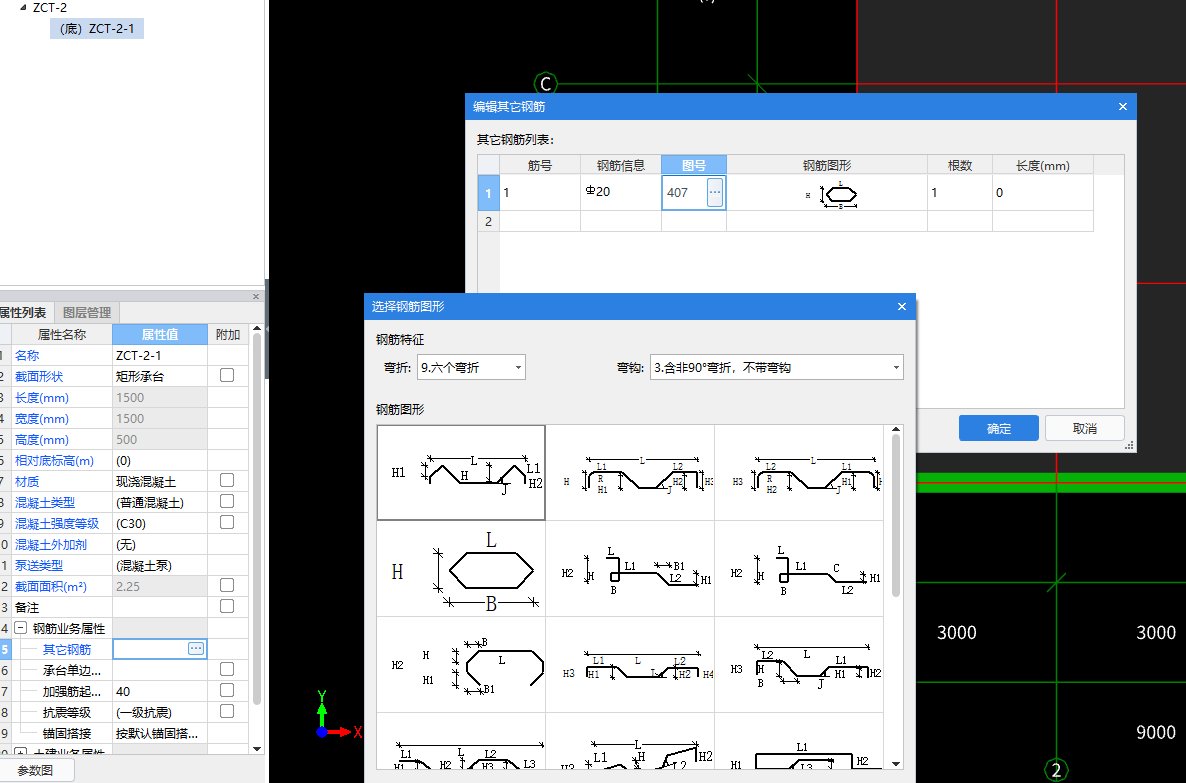Click the 钢筋信息 cell showing 20
The image size is (1186, 783).
click(x=620, y=192)
